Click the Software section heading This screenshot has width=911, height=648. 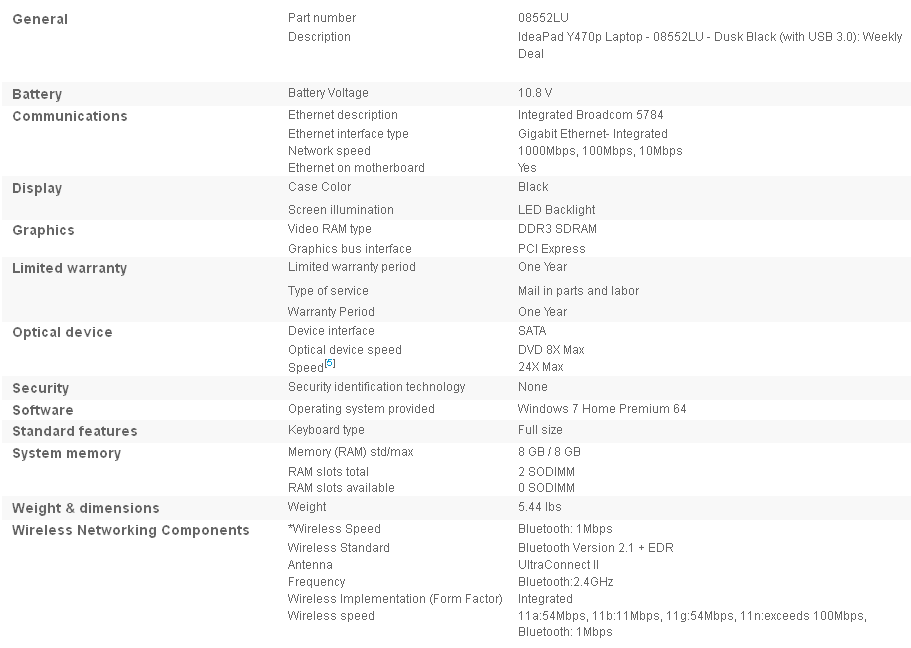pos(43,410)
